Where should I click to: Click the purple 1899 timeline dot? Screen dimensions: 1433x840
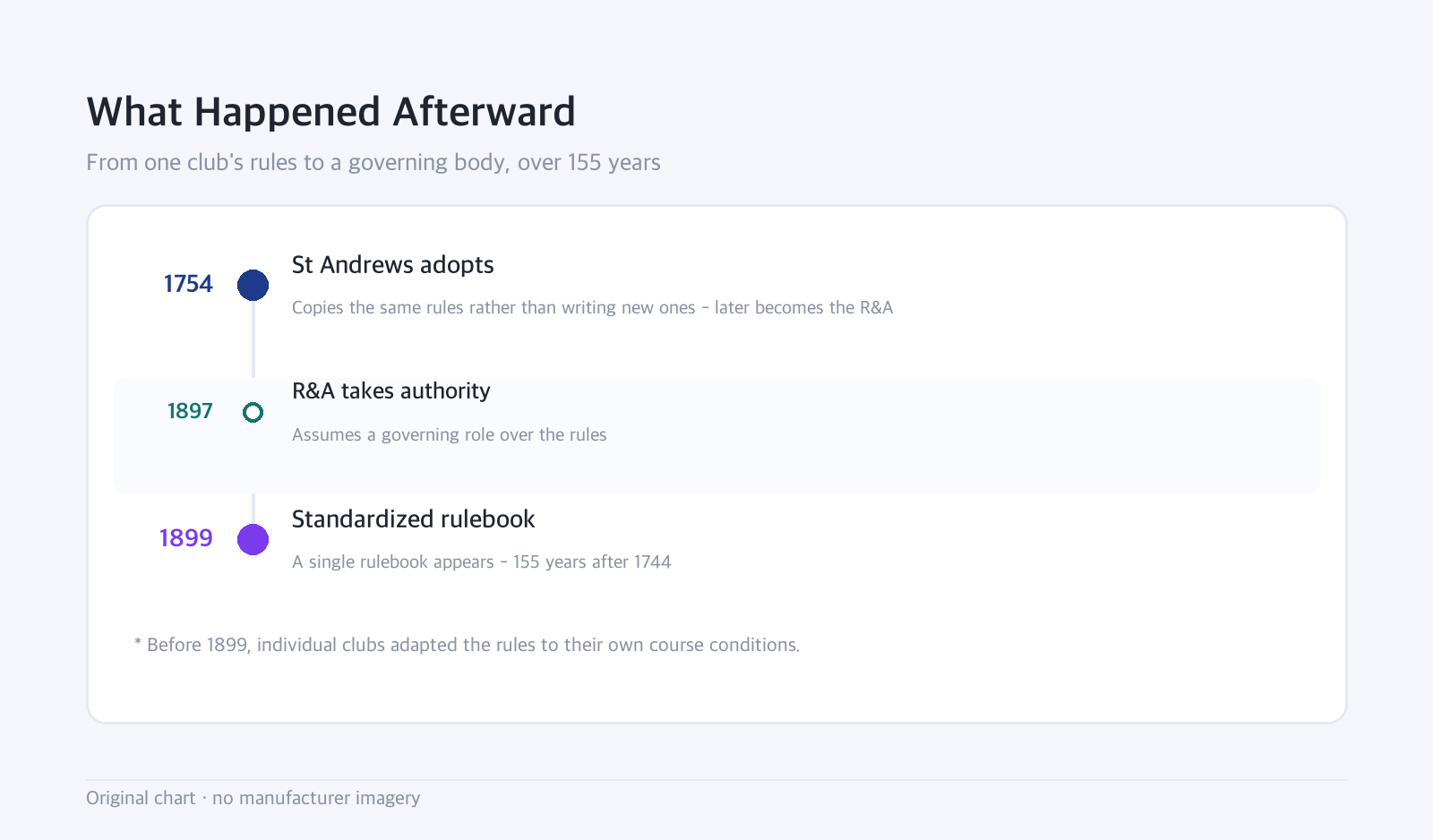[253, 539]
